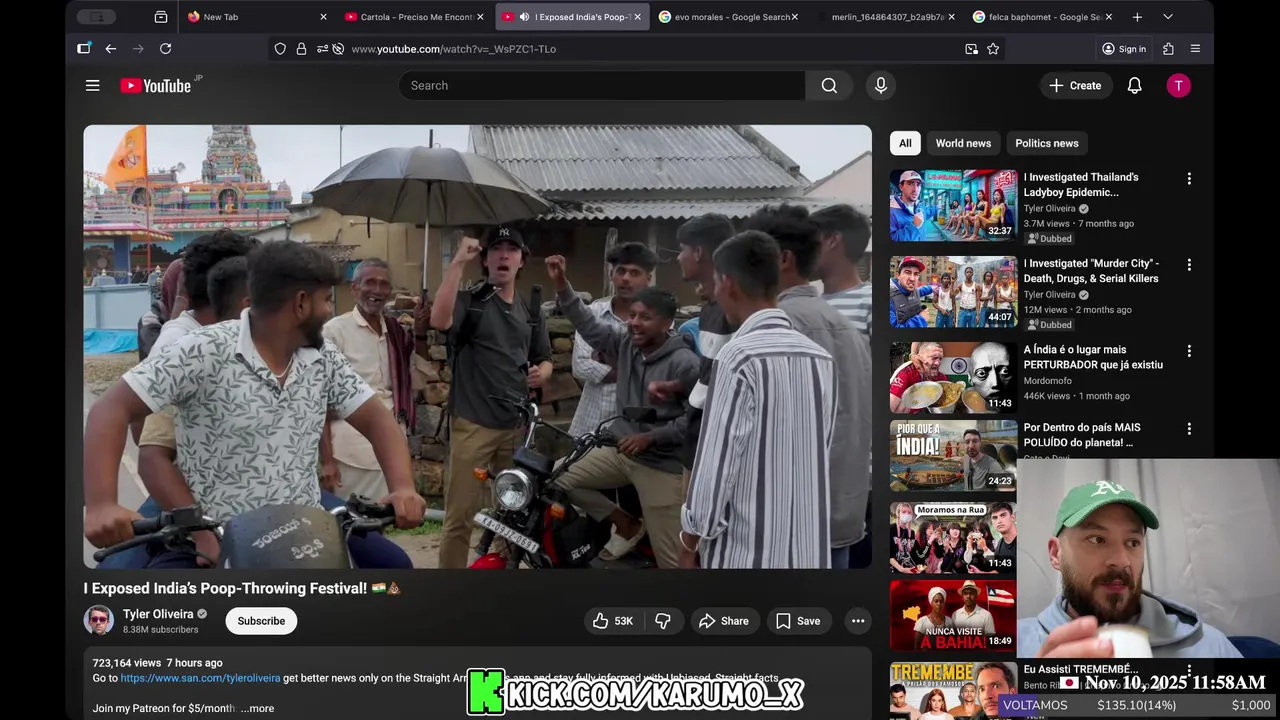
Task: Click the main video player to pause
Action: point(477,346)
